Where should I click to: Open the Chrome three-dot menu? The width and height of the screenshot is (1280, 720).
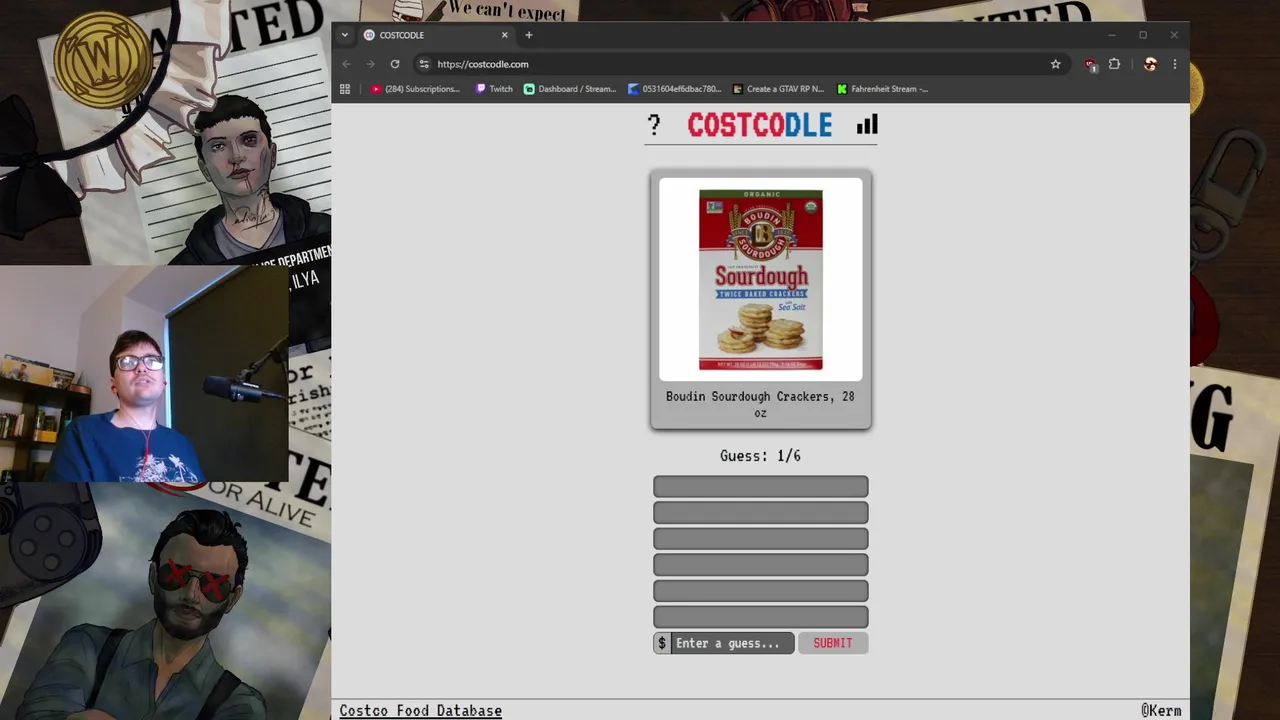(x=1174, y=64)
